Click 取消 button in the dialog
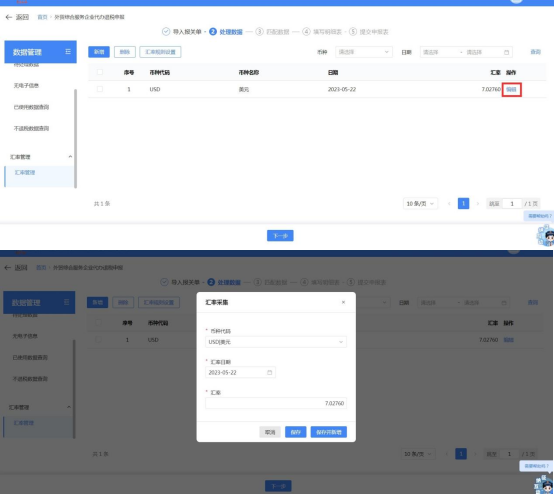 (270, 432)
